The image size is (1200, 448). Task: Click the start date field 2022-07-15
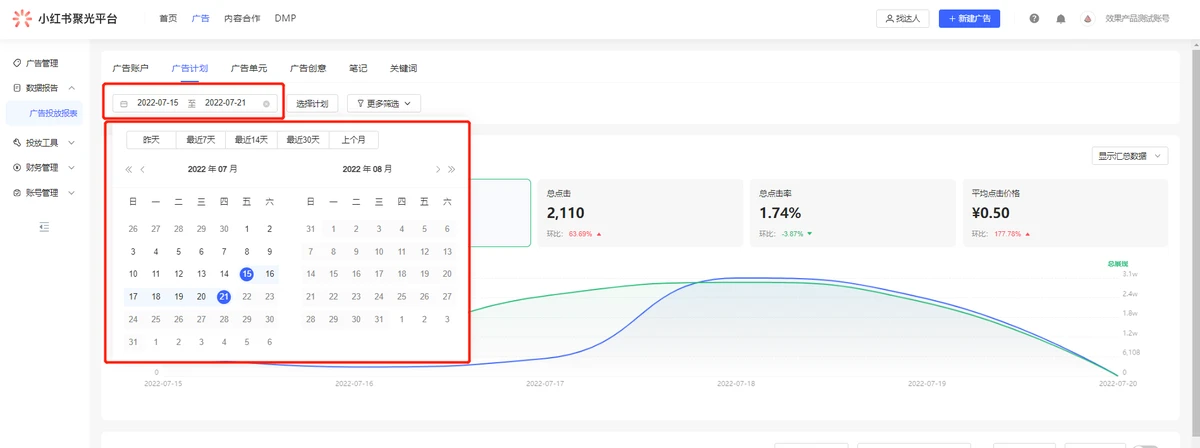coord(158,103)
